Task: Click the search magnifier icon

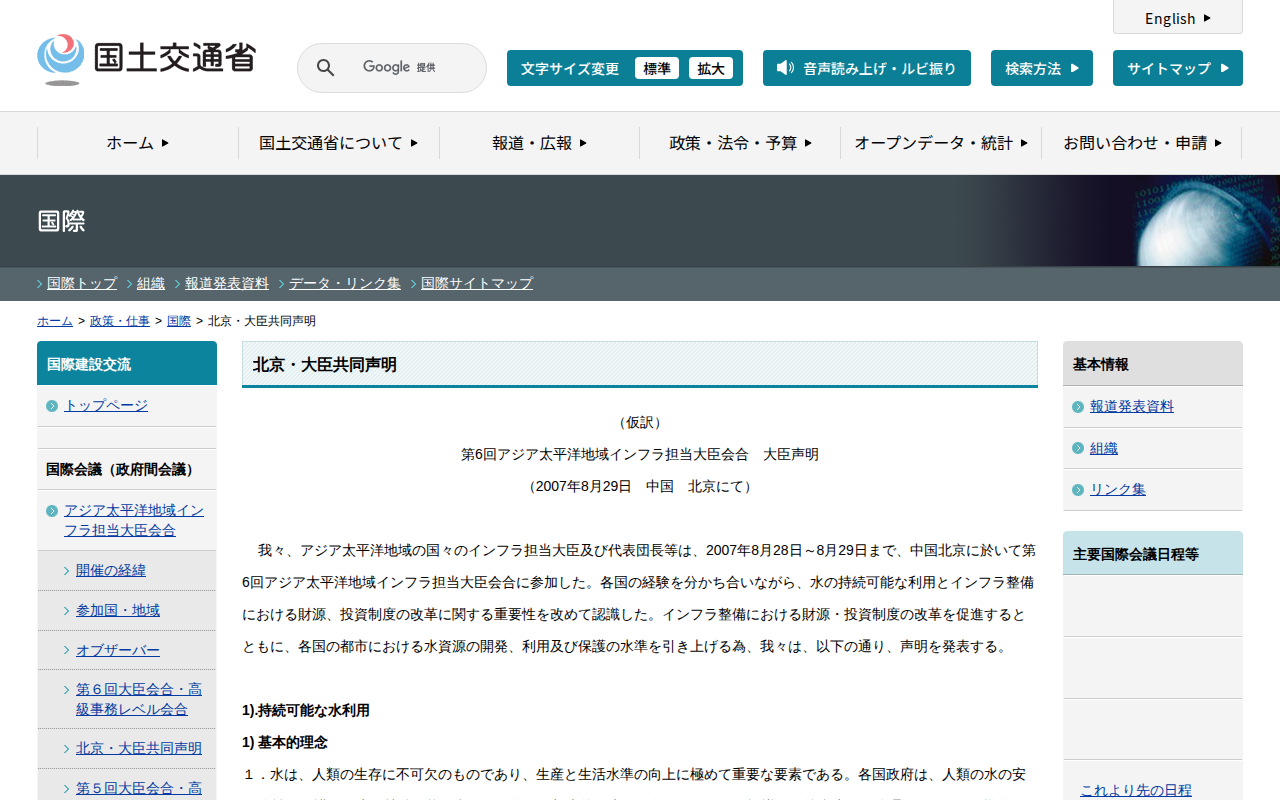Action: click(x=325, y=68)
